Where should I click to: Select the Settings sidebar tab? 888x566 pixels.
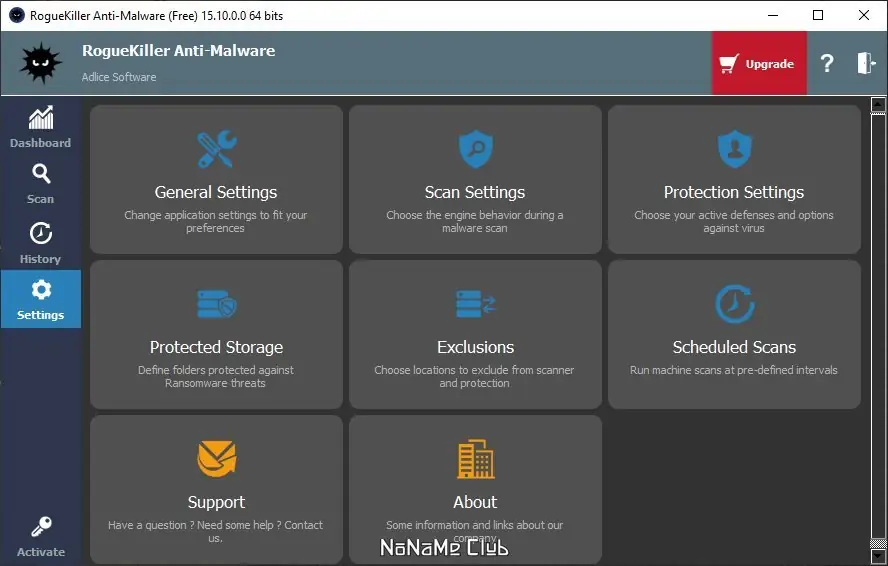click(x=40, y=300)
